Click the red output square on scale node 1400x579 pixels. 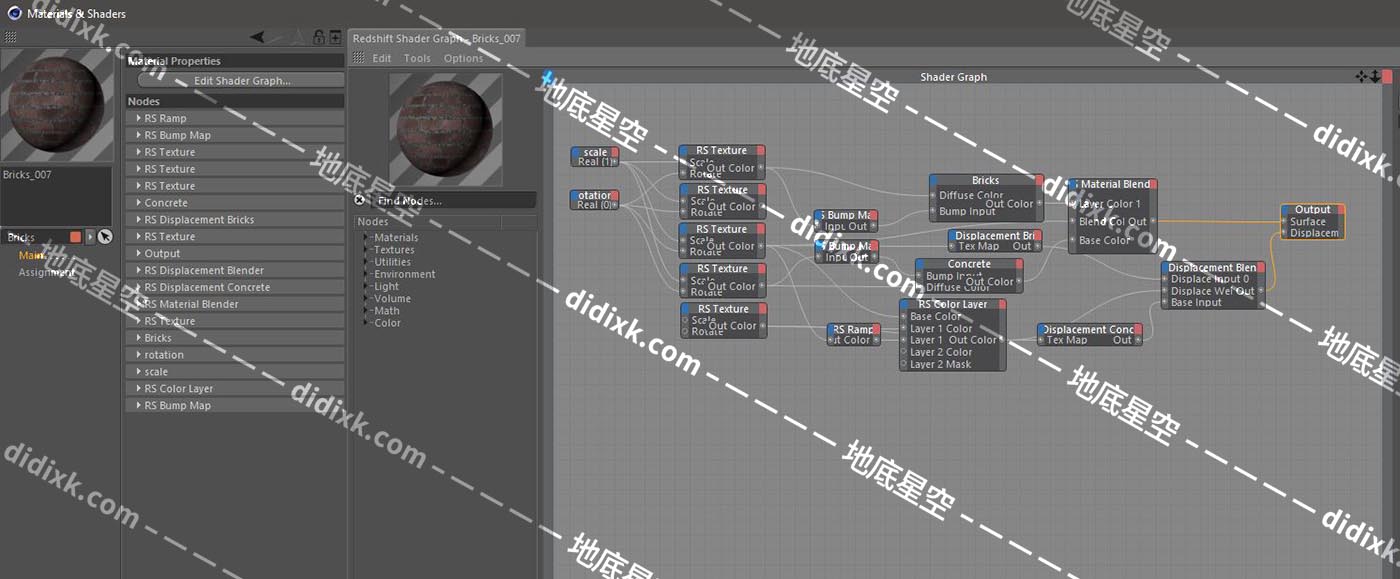pos(614,152)
